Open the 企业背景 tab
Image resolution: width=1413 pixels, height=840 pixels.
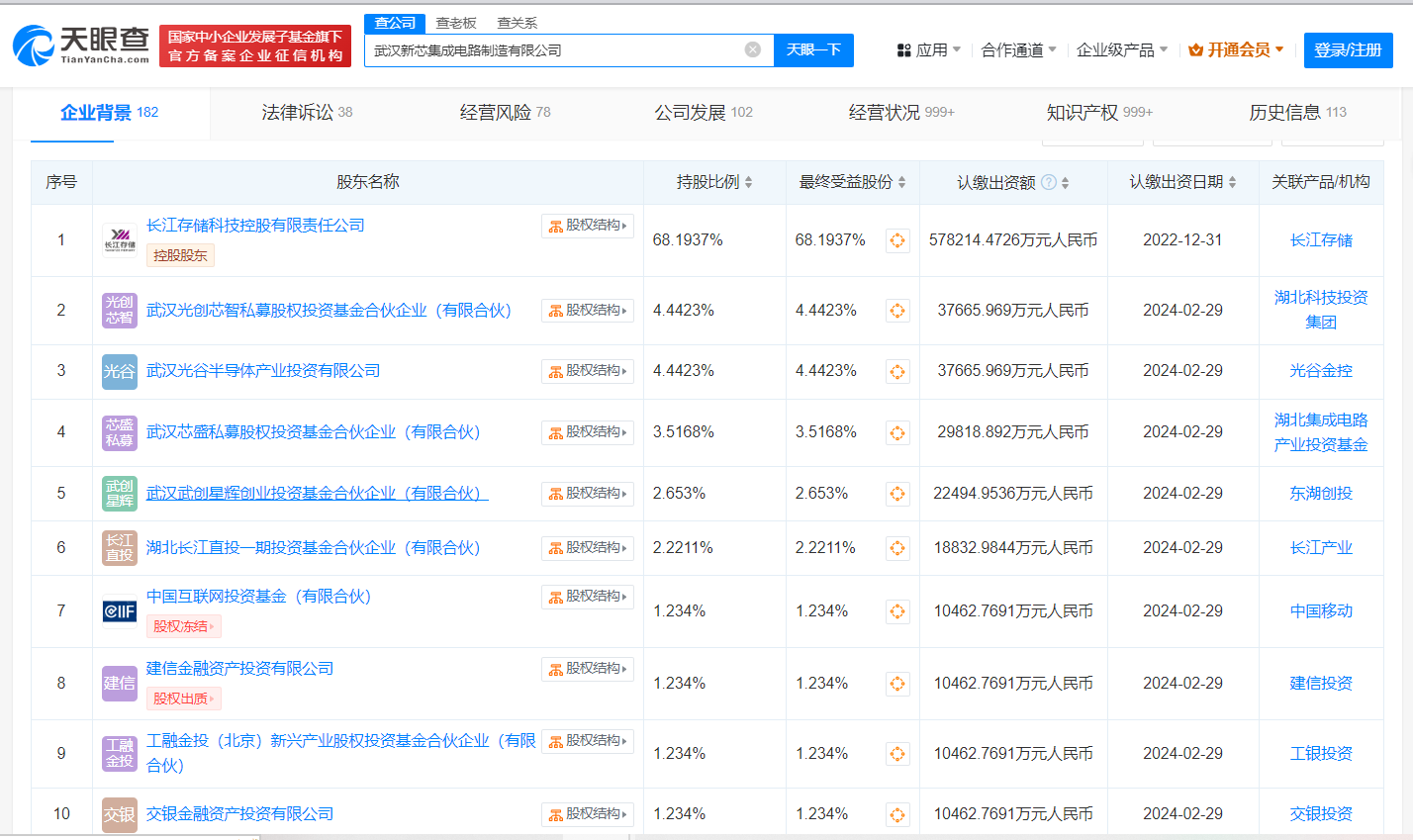point(109,113)
